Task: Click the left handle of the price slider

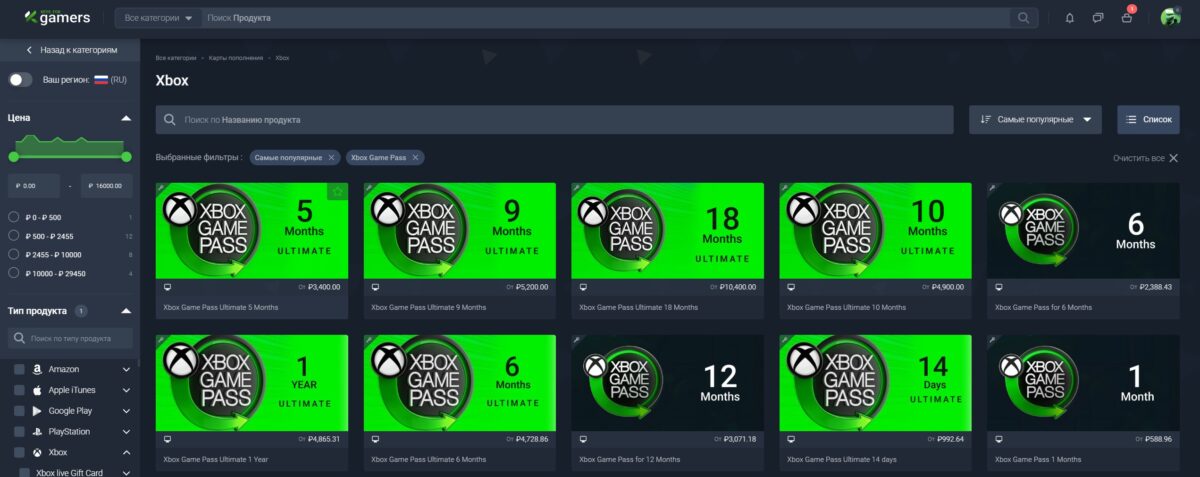Action: [x=14, y=157]
